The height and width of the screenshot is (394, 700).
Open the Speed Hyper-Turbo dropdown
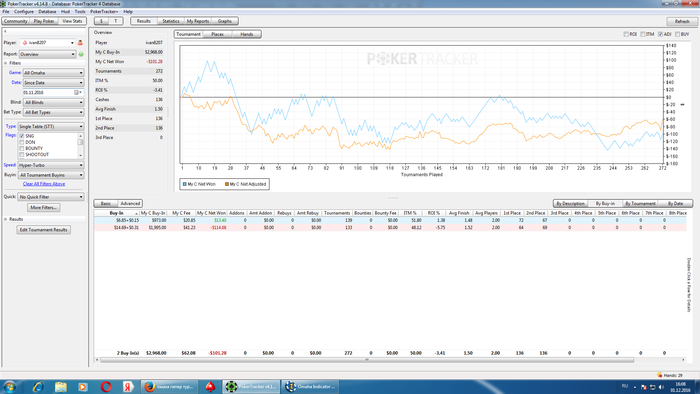point(50,165)
